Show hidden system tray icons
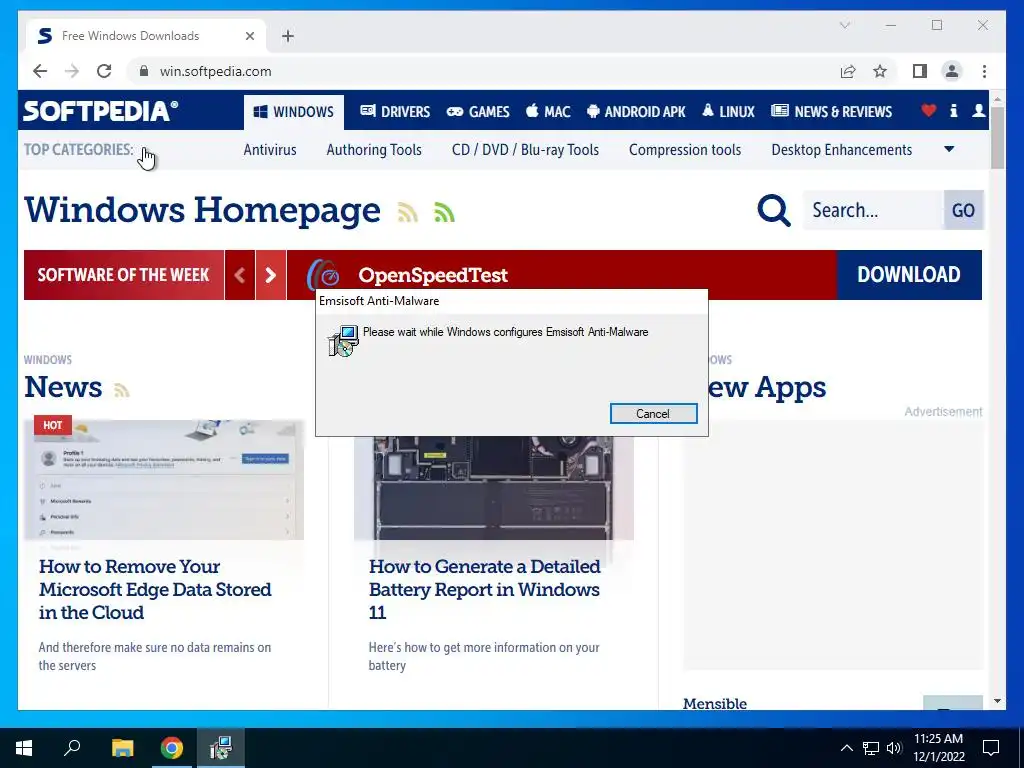This screenshot has width=1024, height=768. 846,748
